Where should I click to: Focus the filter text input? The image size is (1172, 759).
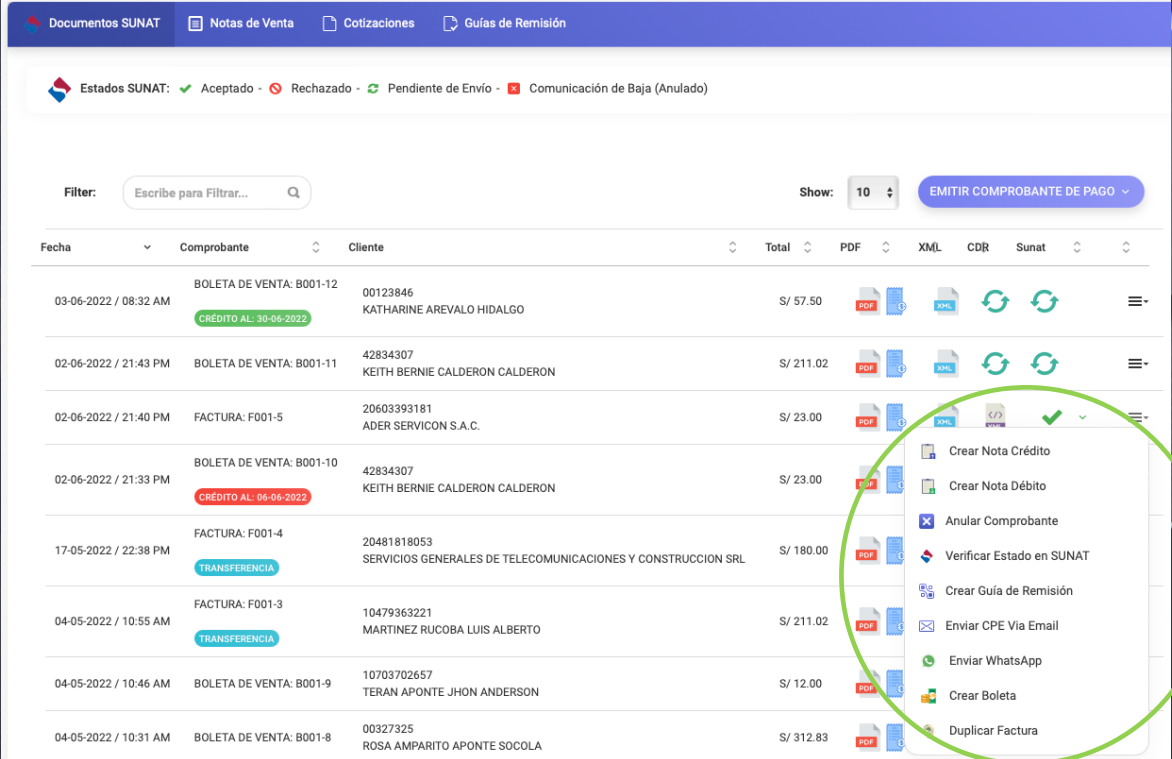pyautogui.click(x=205, y=193)
